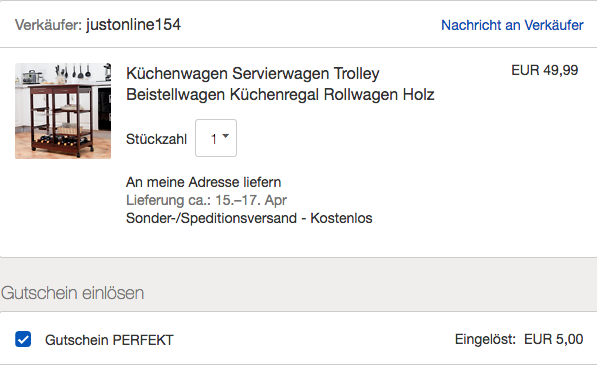Open the Nachricht an Verkäufer link
The height and width of the screenshot is (365, 597).
coord(512,25)
